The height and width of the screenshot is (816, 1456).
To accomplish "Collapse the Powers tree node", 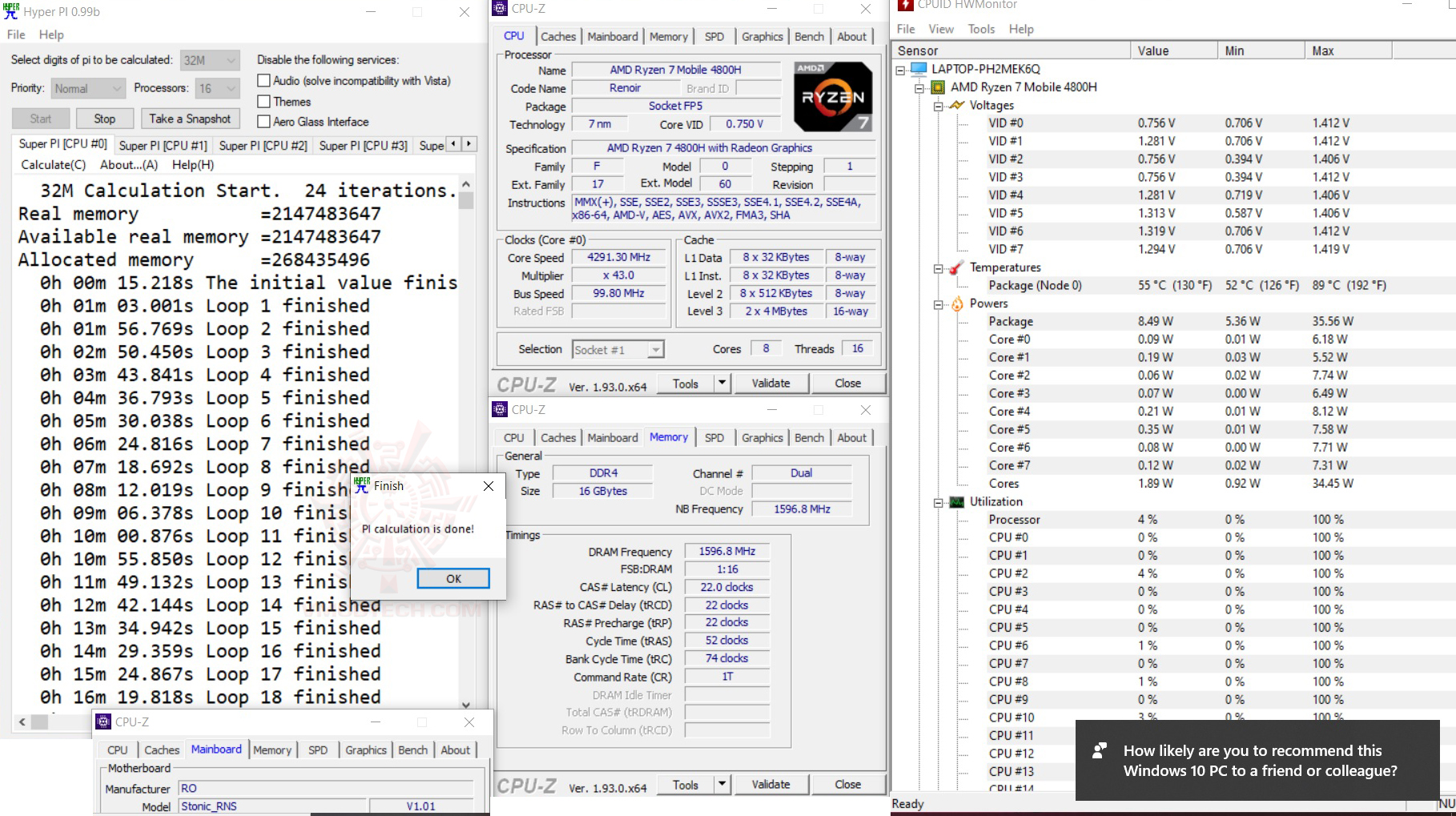I will click(938, 304).
